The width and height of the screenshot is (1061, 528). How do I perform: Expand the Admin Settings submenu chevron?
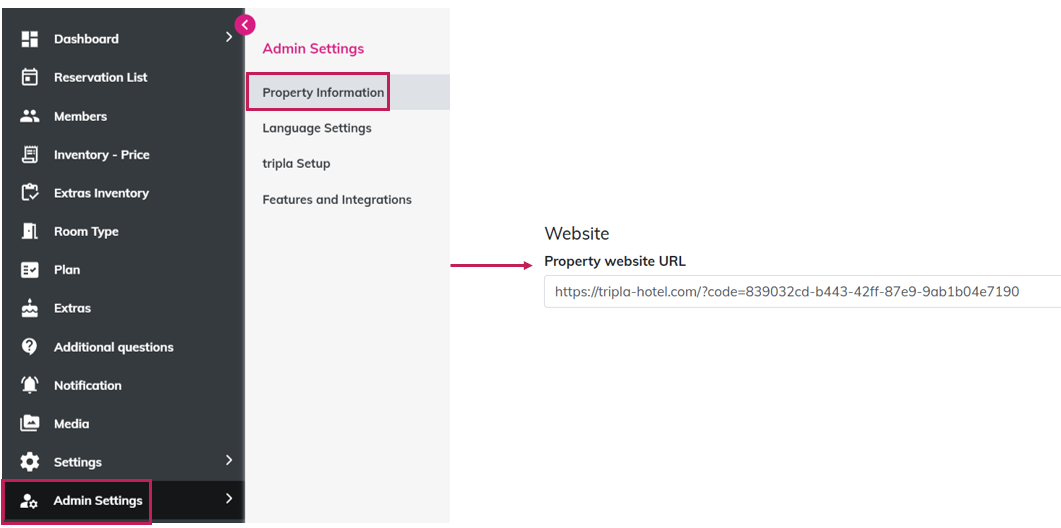(x=229, y=499)
